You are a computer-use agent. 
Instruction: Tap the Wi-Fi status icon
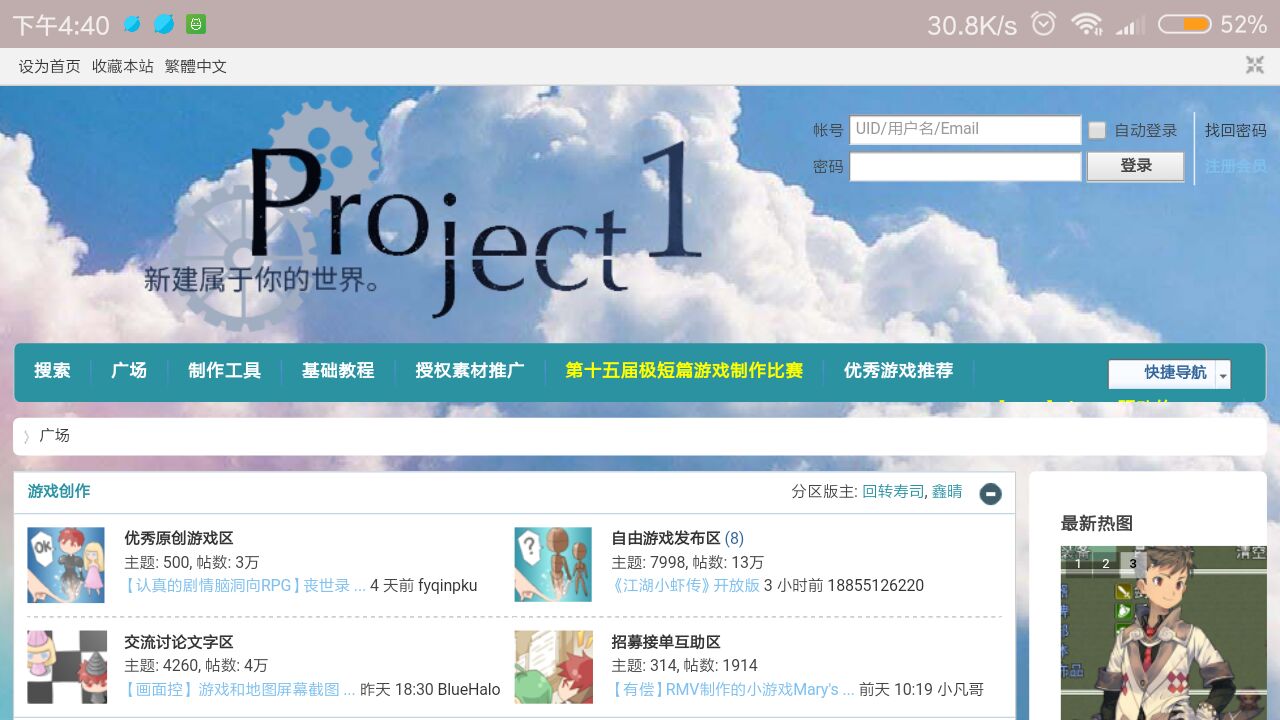pos(1086,24)
